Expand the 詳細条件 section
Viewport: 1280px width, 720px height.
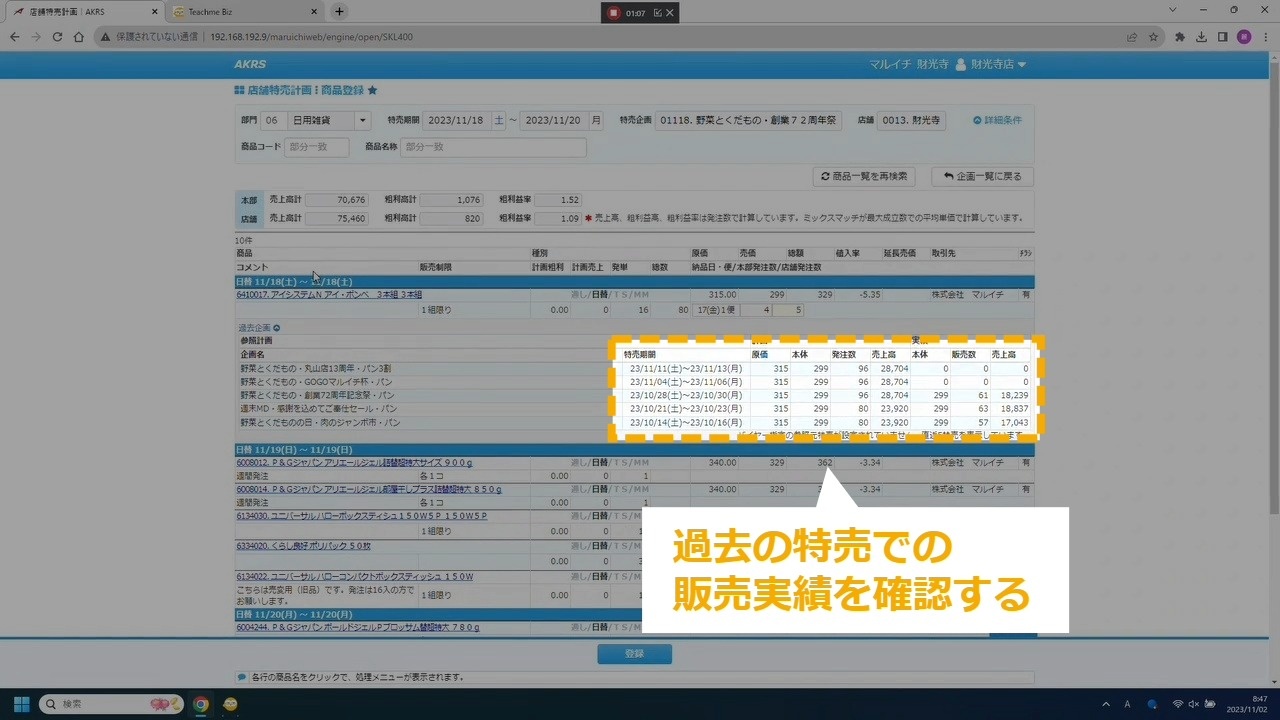pos(996,120)
